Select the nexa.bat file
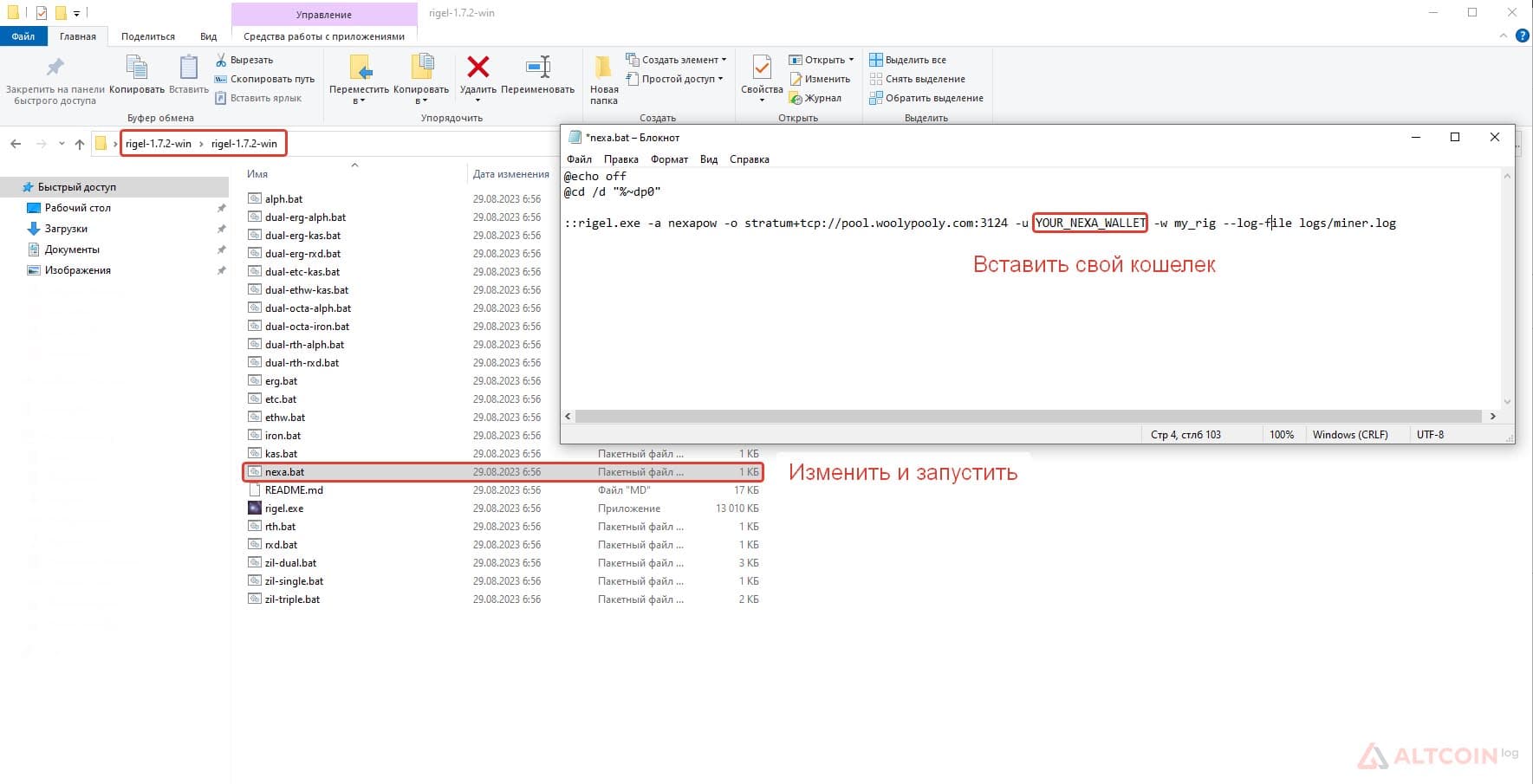This screenshot has width=1533, height=784. tap(503, 472)
